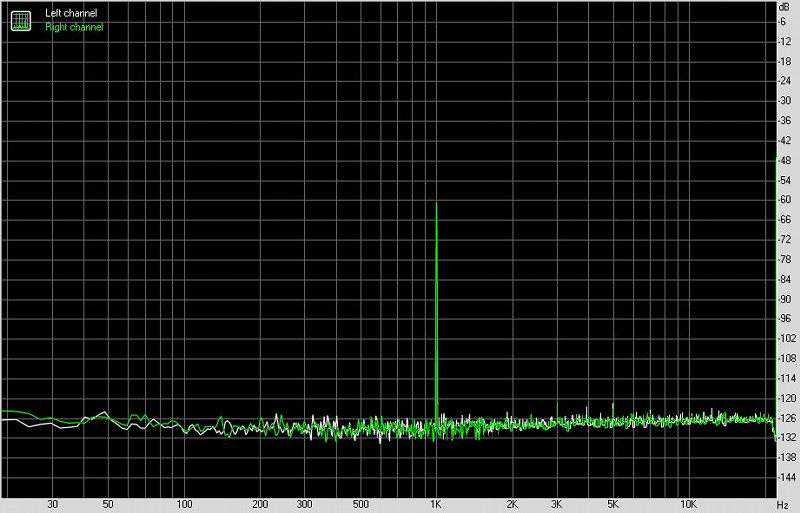Screen dimensions: 800x513
Task: Click the -60 dB amplitude axis label
Action: click(786, 200)
